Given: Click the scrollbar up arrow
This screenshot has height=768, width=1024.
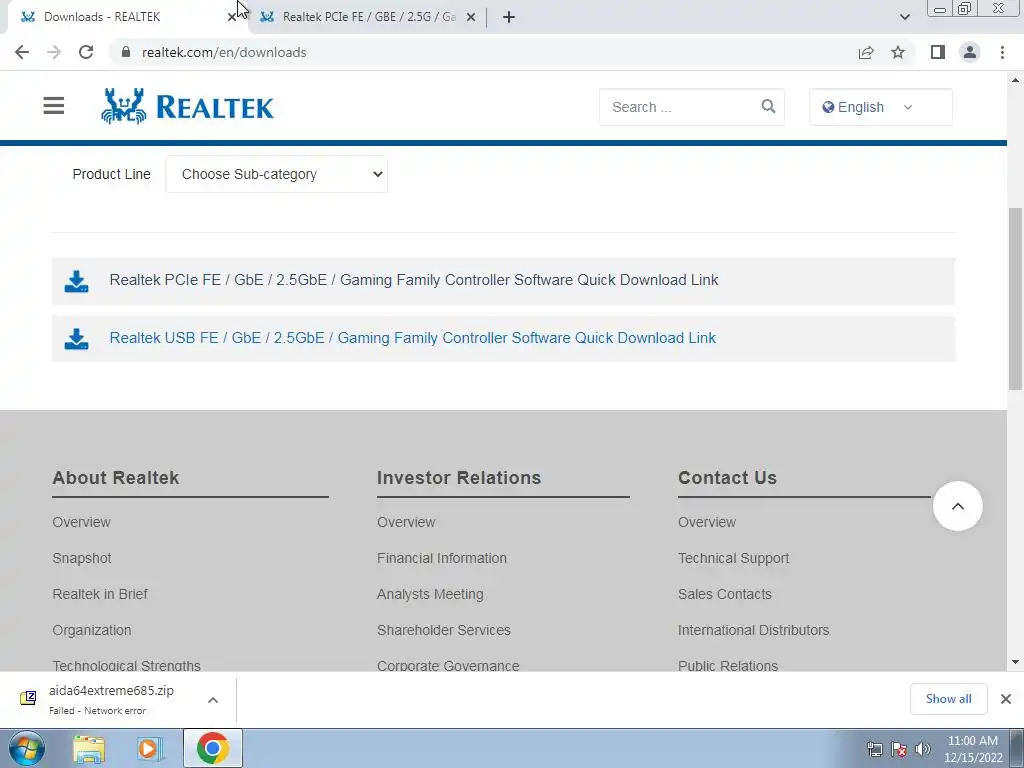Looking at the screenshot, I should [x=1016, y=80].
